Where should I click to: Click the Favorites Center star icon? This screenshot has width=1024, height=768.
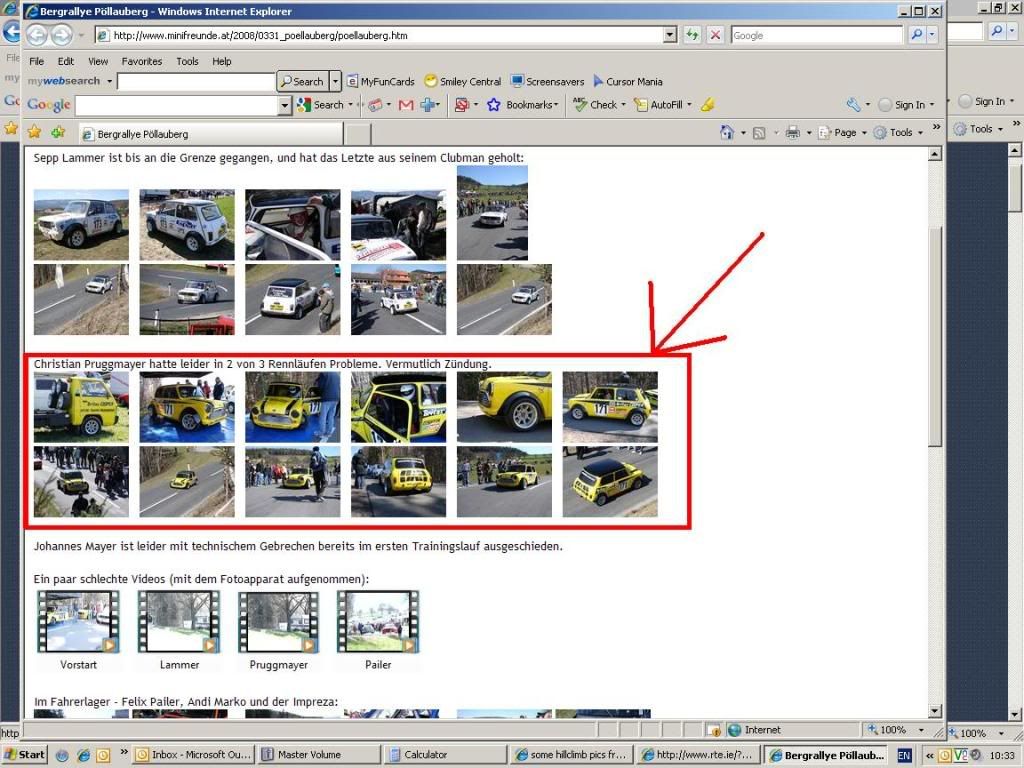coord(34,132)
